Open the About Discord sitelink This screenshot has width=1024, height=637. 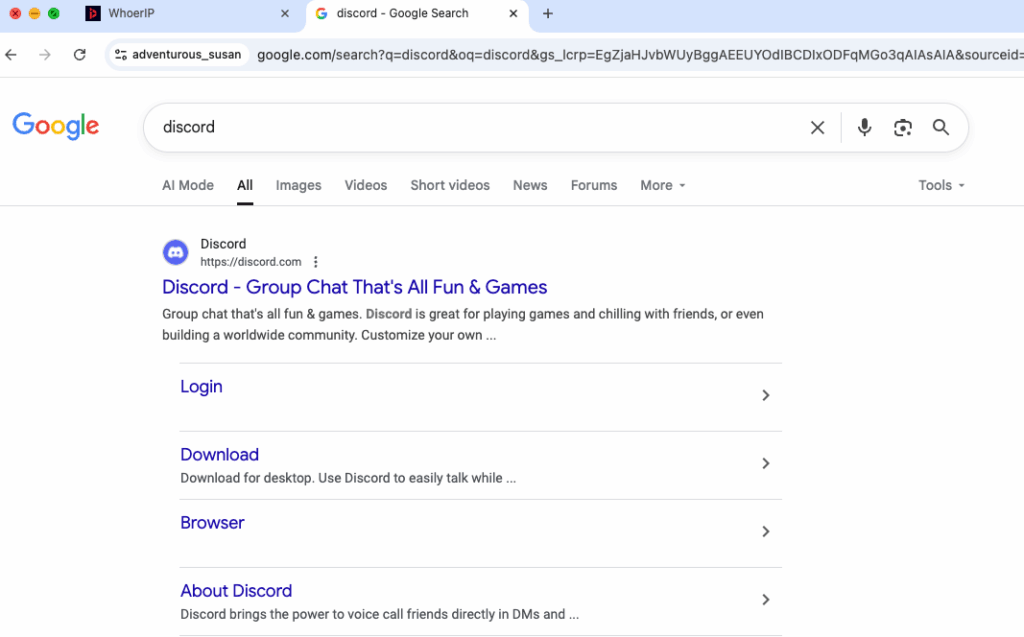pos(236,591)
